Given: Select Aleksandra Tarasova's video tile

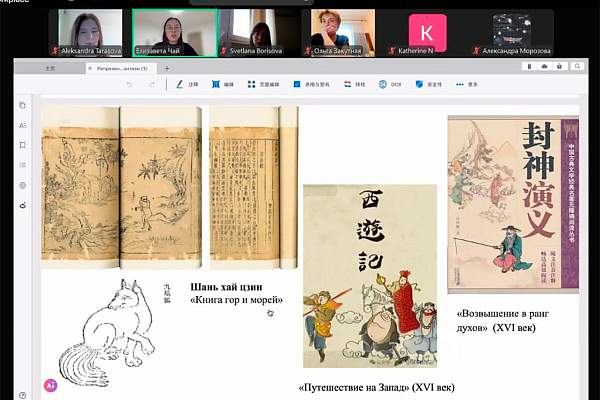Looking at the screenshot, I should pyautogui.click(x=90, y=33).
